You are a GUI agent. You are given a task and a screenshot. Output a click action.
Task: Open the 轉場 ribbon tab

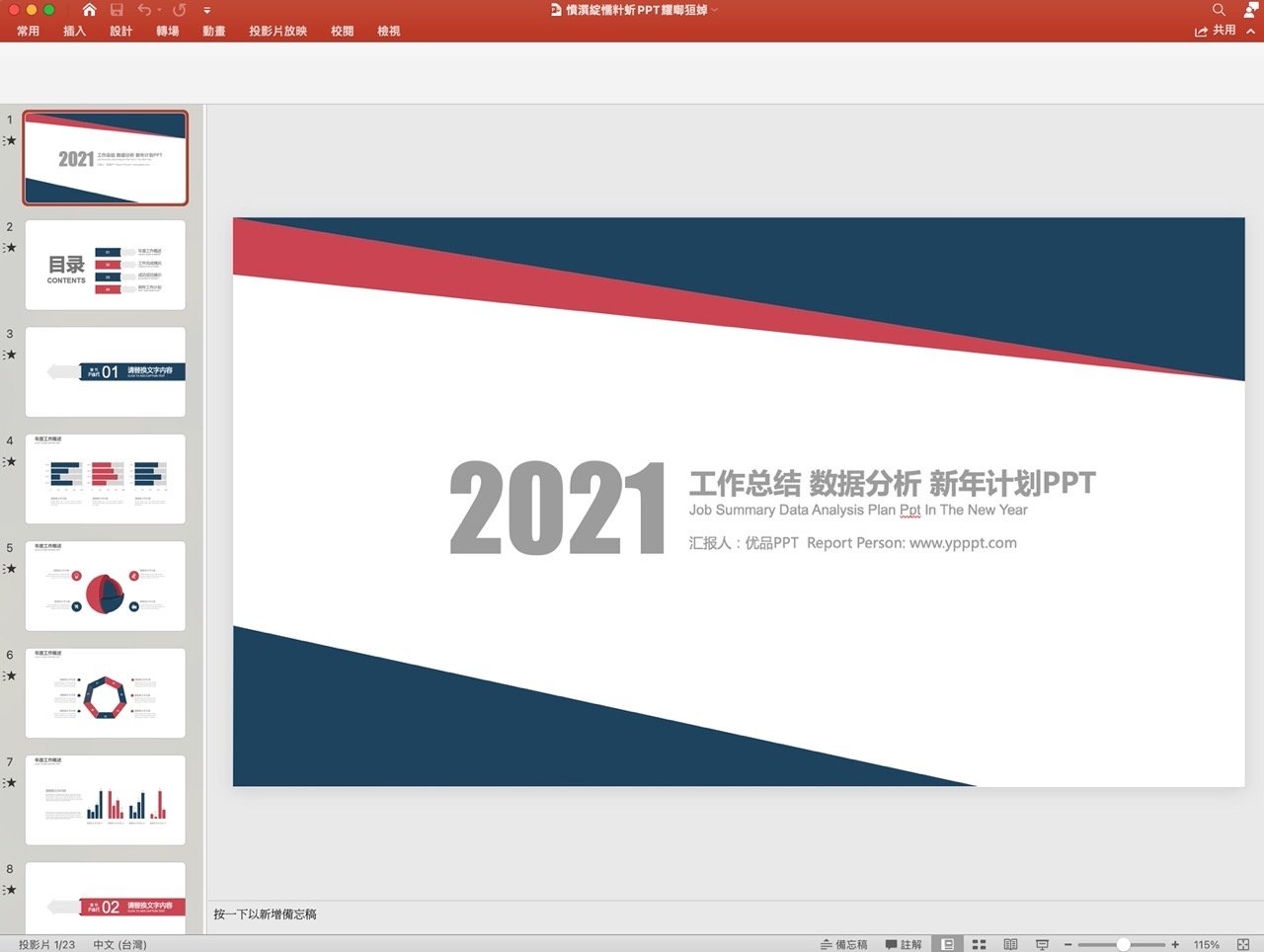tap(168, 31)
